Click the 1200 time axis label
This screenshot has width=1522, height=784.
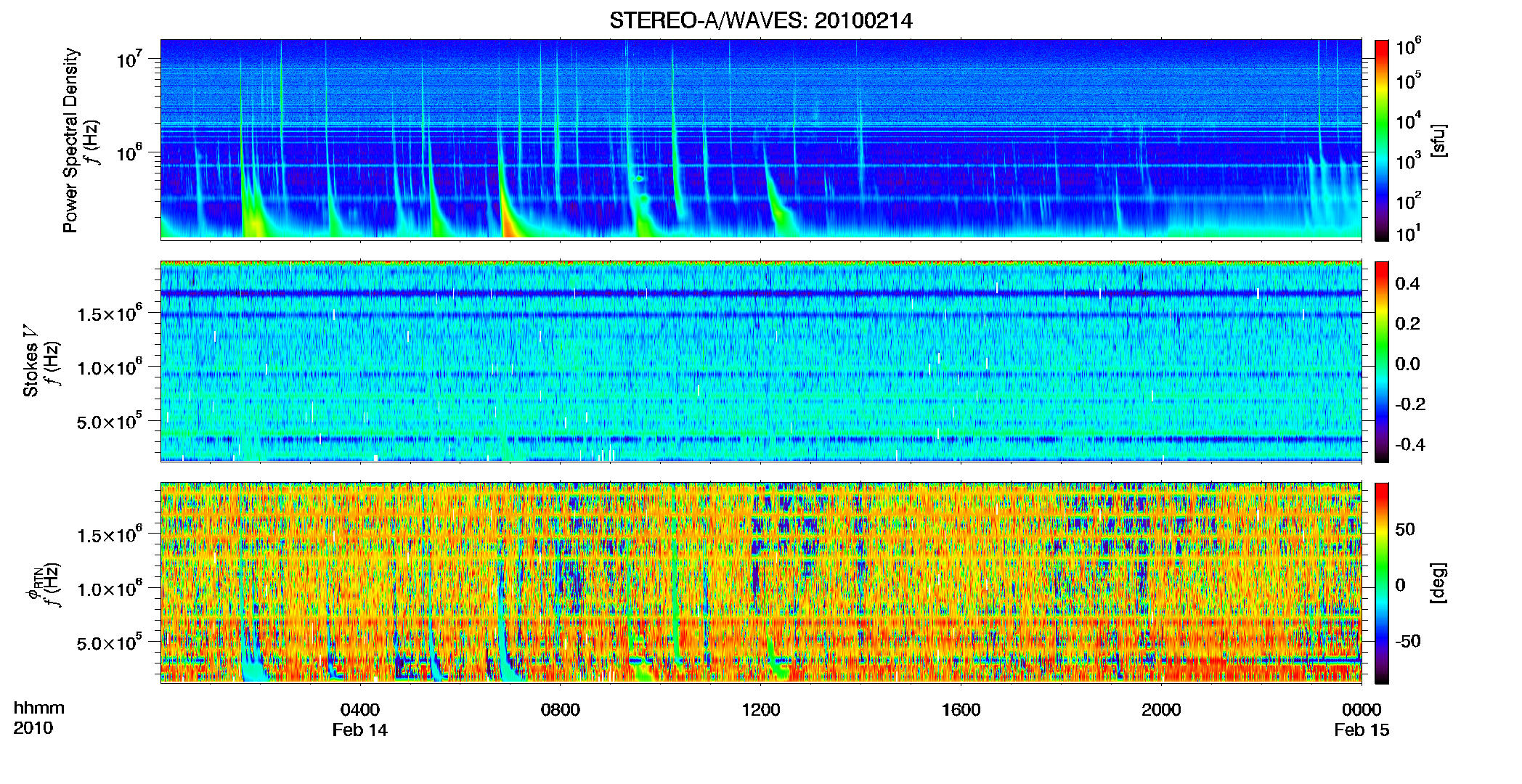(760, 709)
